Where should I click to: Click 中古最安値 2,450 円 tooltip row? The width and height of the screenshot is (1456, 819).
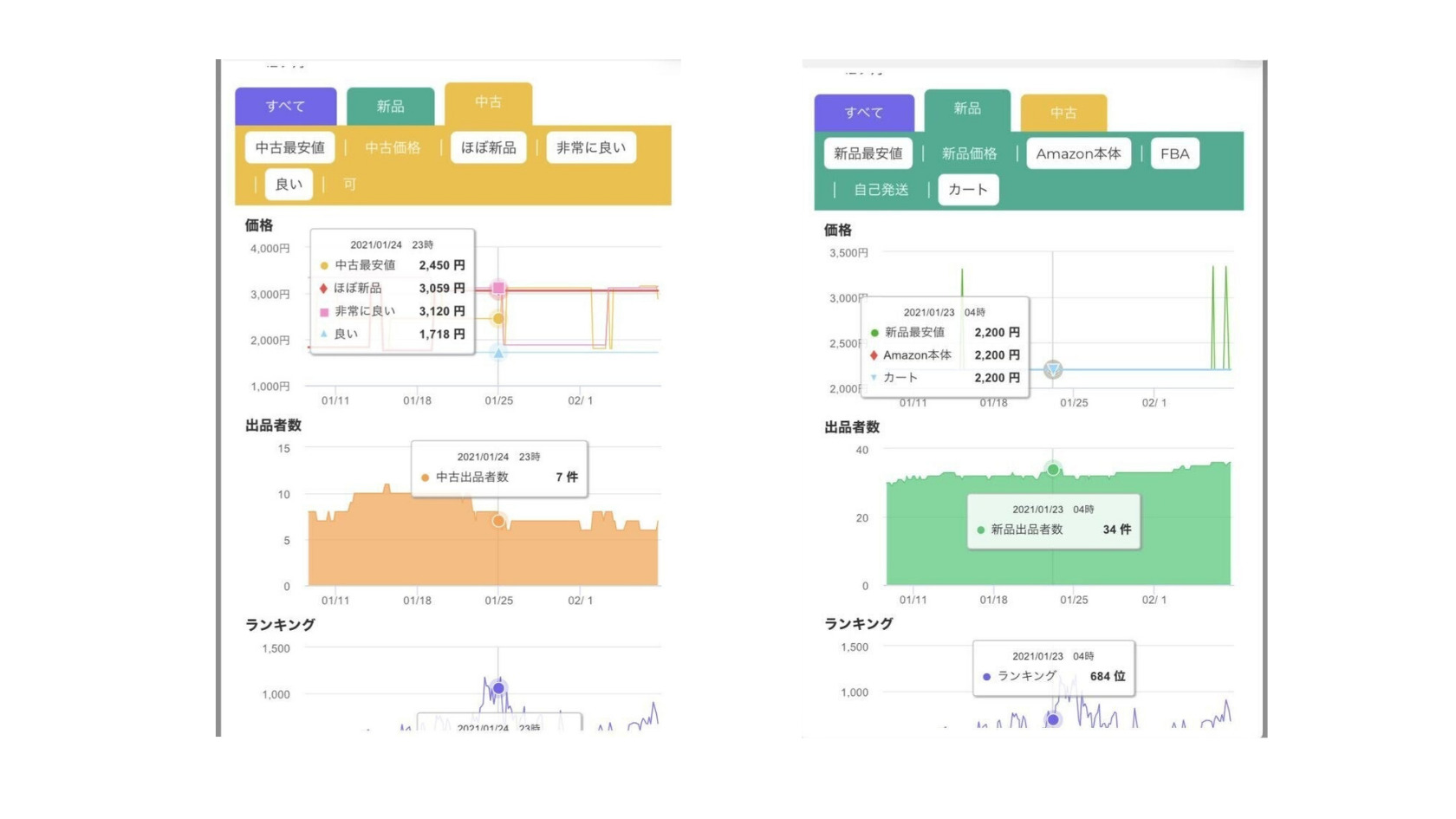[x=393, y=265]
